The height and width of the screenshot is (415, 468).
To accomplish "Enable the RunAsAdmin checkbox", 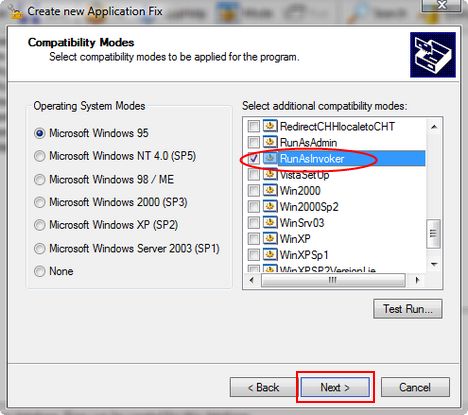I will click(254, 142).
